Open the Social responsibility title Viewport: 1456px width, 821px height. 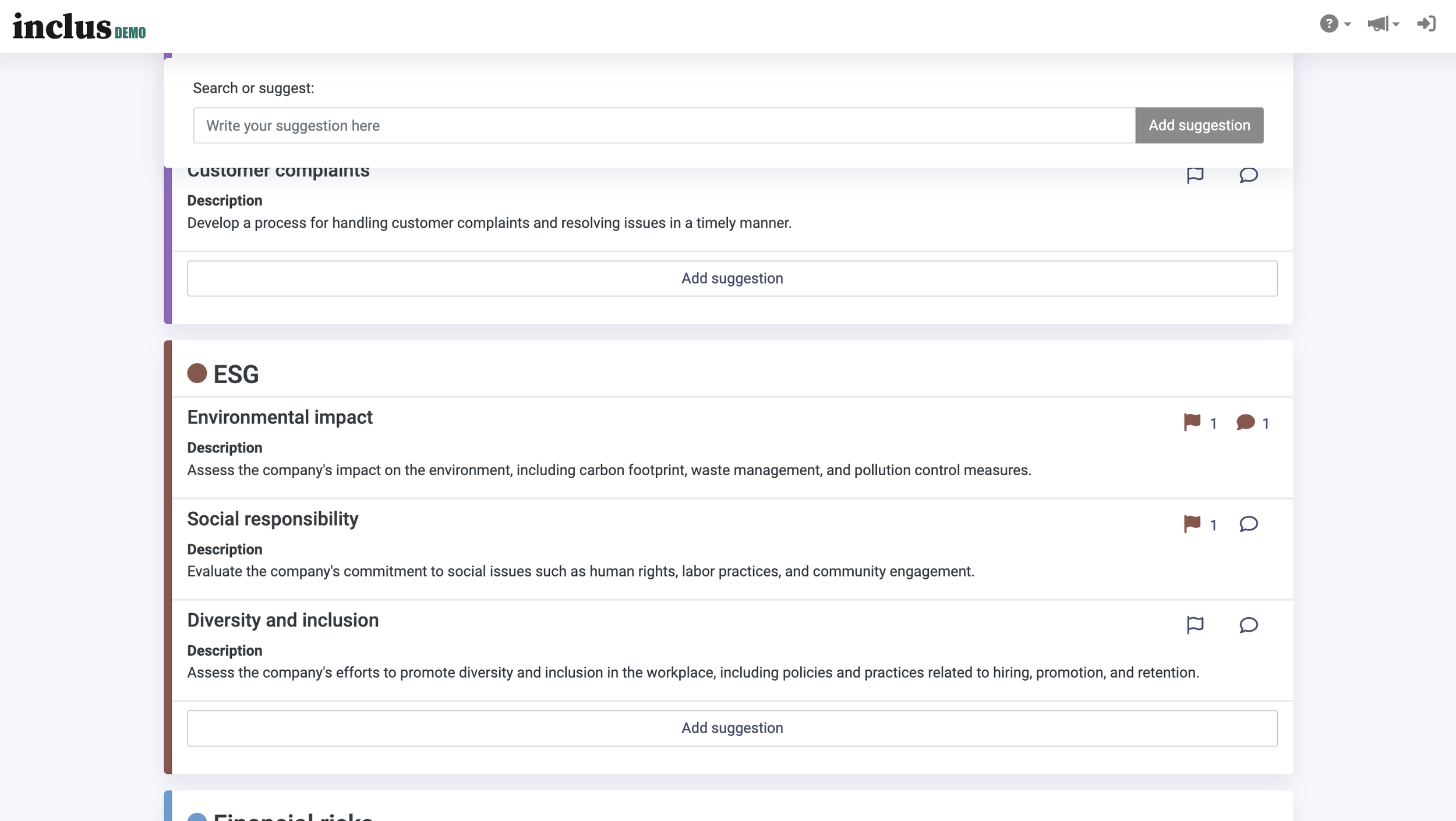click(x=273, y=519)
